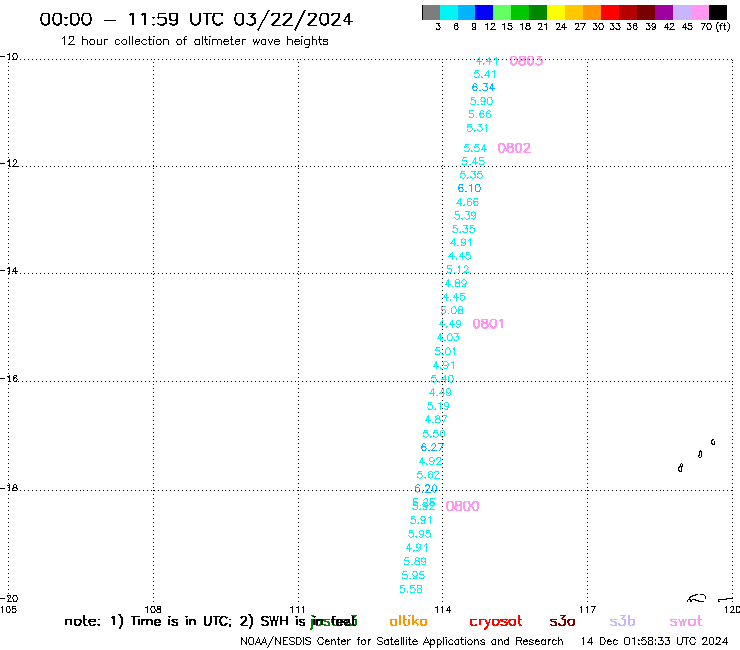Screen dimensions: 740x650
Task: Select the dark blue 12 ft legend swatch
Action: click(x=485, y=12)
